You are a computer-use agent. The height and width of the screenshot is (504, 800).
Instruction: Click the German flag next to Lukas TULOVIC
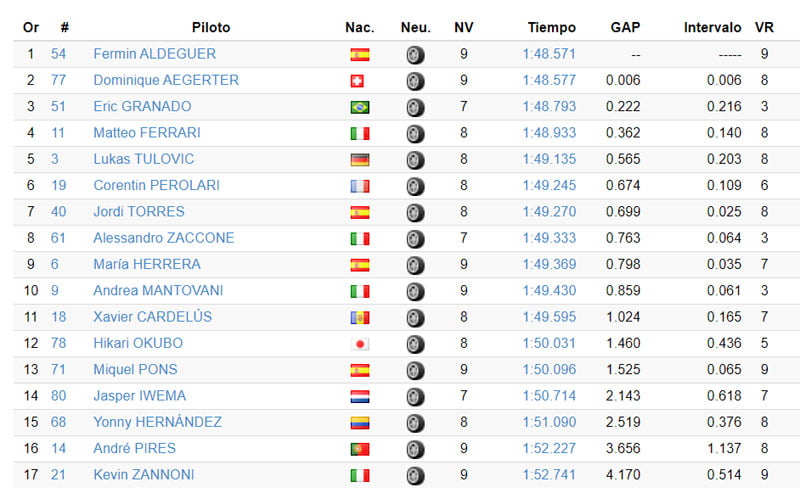[360, 159]
